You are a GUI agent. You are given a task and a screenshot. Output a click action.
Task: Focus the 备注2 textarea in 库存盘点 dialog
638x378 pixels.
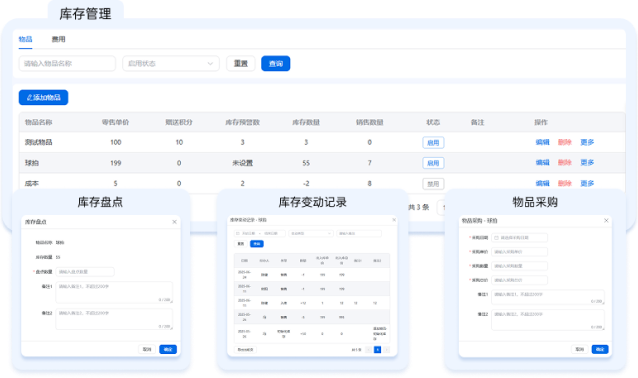[x=114, y=319]
